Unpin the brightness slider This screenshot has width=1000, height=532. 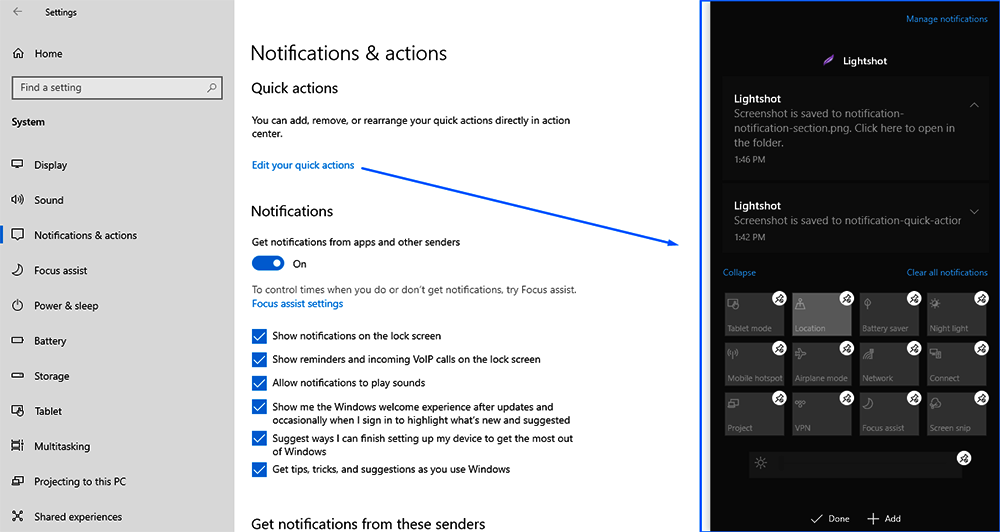(964, 458)
